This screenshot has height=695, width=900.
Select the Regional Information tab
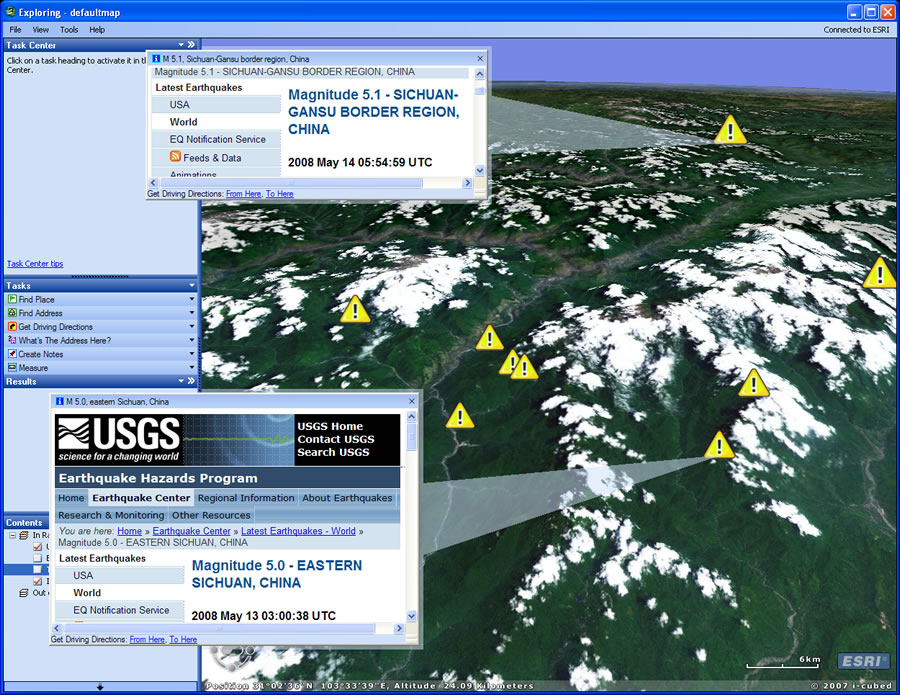[246, 498]
